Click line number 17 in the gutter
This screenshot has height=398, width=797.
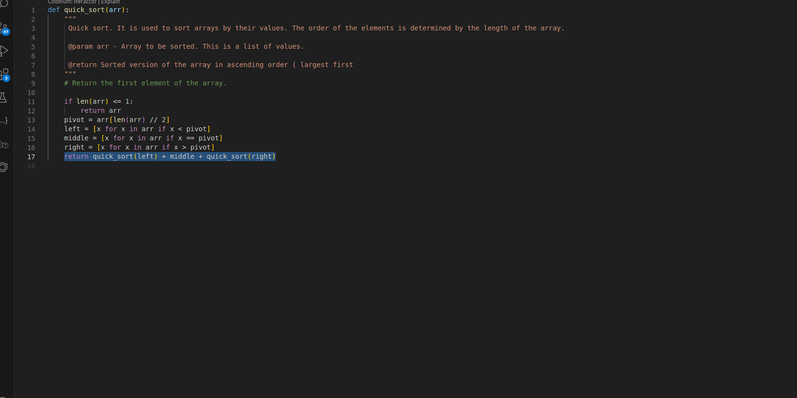click(x=32, y=157)
